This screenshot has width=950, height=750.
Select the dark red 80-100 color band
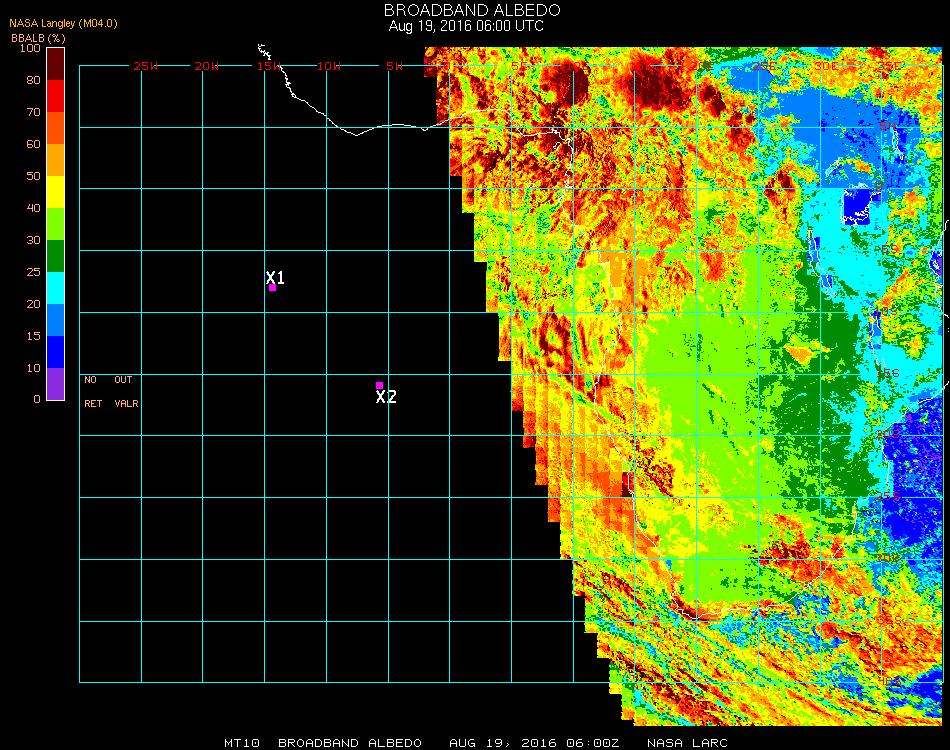(x=55, y=63)
